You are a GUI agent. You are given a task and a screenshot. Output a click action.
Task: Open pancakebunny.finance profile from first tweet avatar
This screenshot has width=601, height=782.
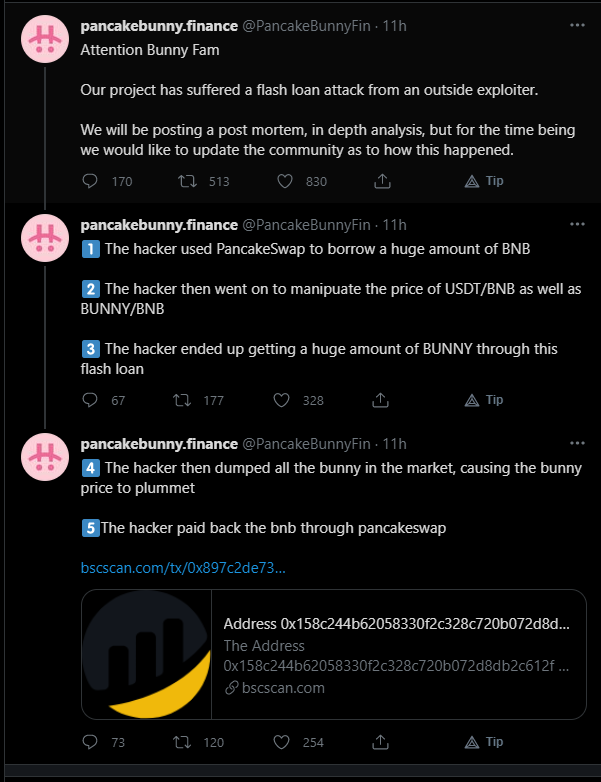[45, 39]
